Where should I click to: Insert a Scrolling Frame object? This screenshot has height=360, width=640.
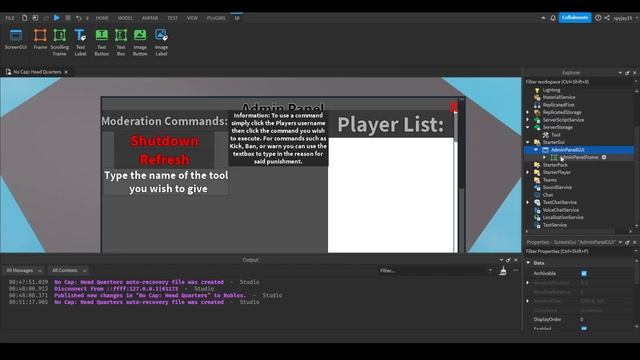point(60,42)
